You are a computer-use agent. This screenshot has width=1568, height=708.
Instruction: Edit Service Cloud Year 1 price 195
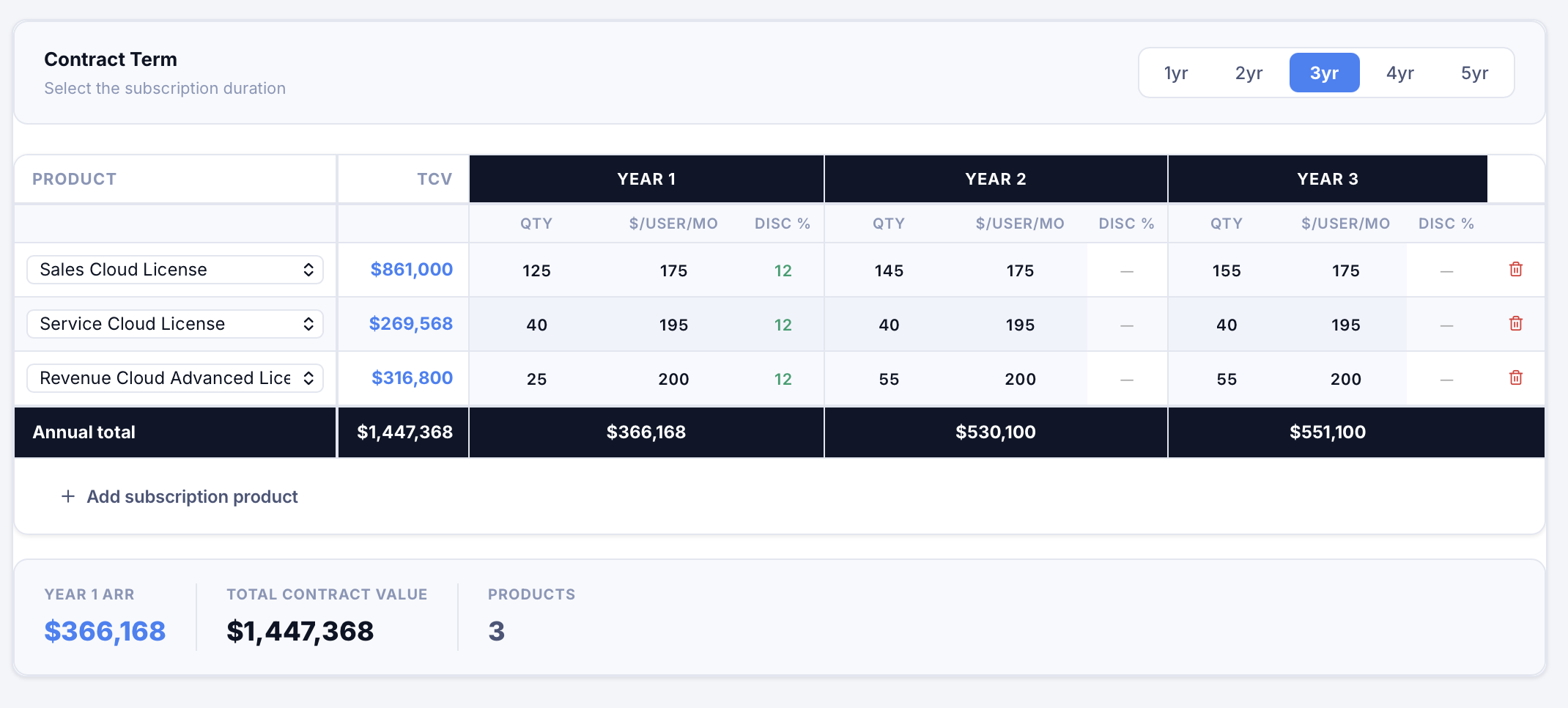coord(673,325)
